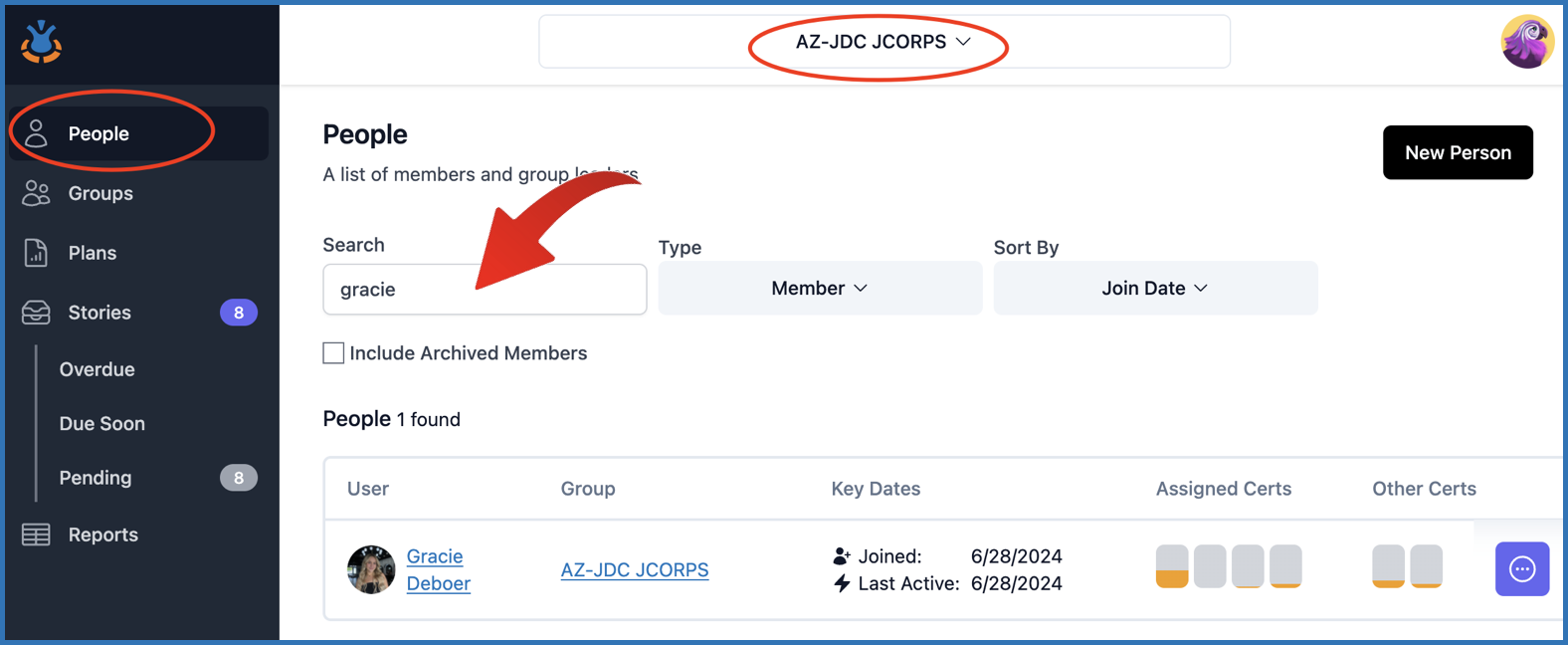Click the Stories inbox icon
Image resolution: width=1568 pixels, height=645 pixels.
37,313
